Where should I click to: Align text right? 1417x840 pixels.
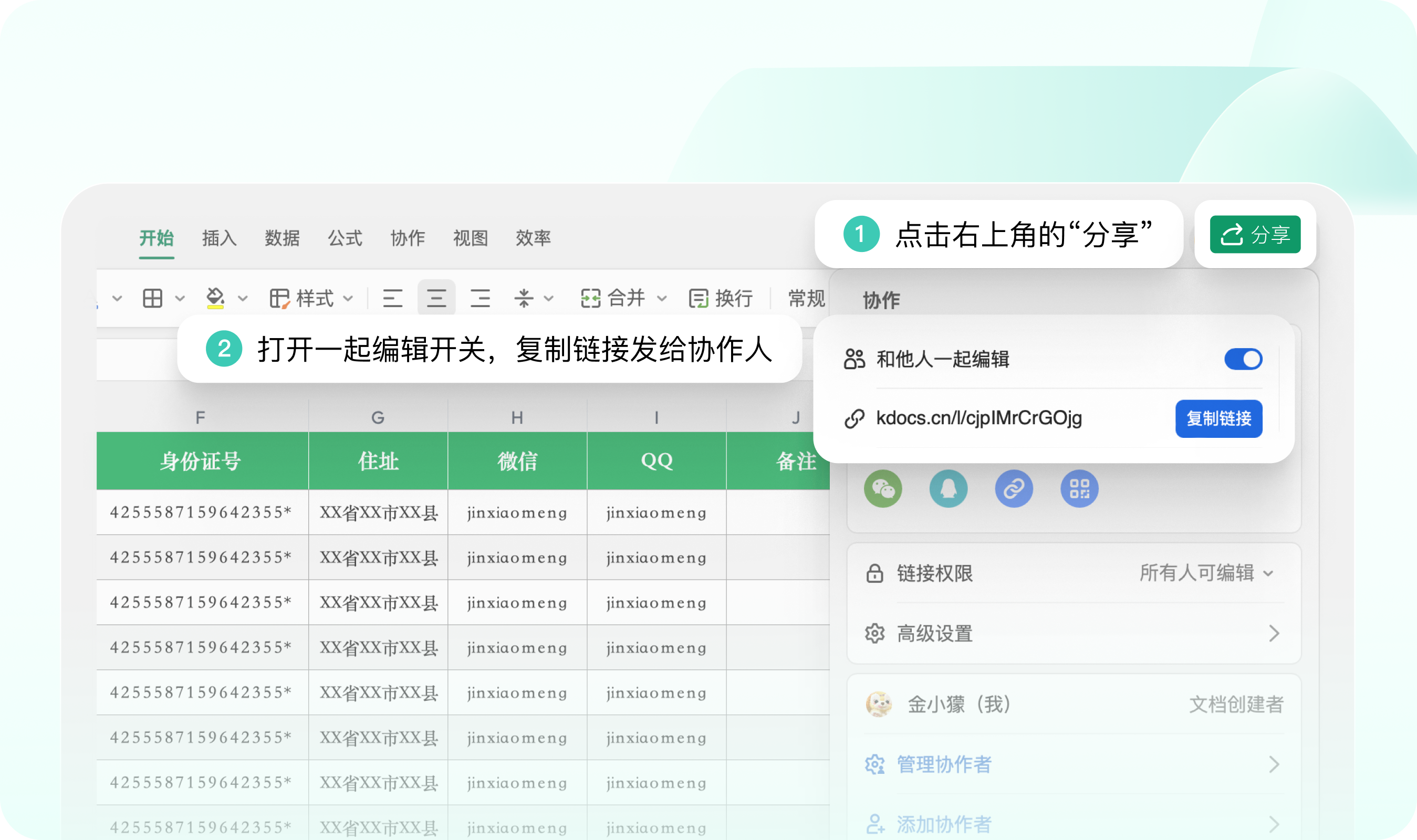(480, 298)
